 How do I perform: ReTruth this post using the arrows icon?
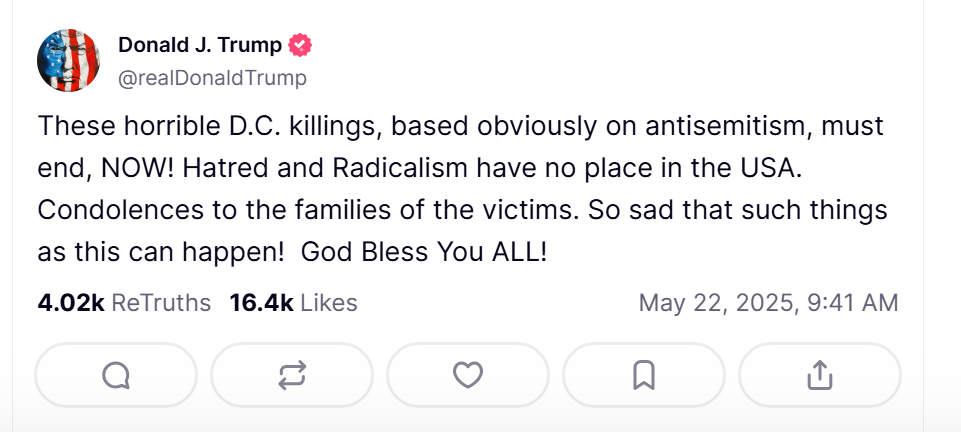tap(292, 375)
